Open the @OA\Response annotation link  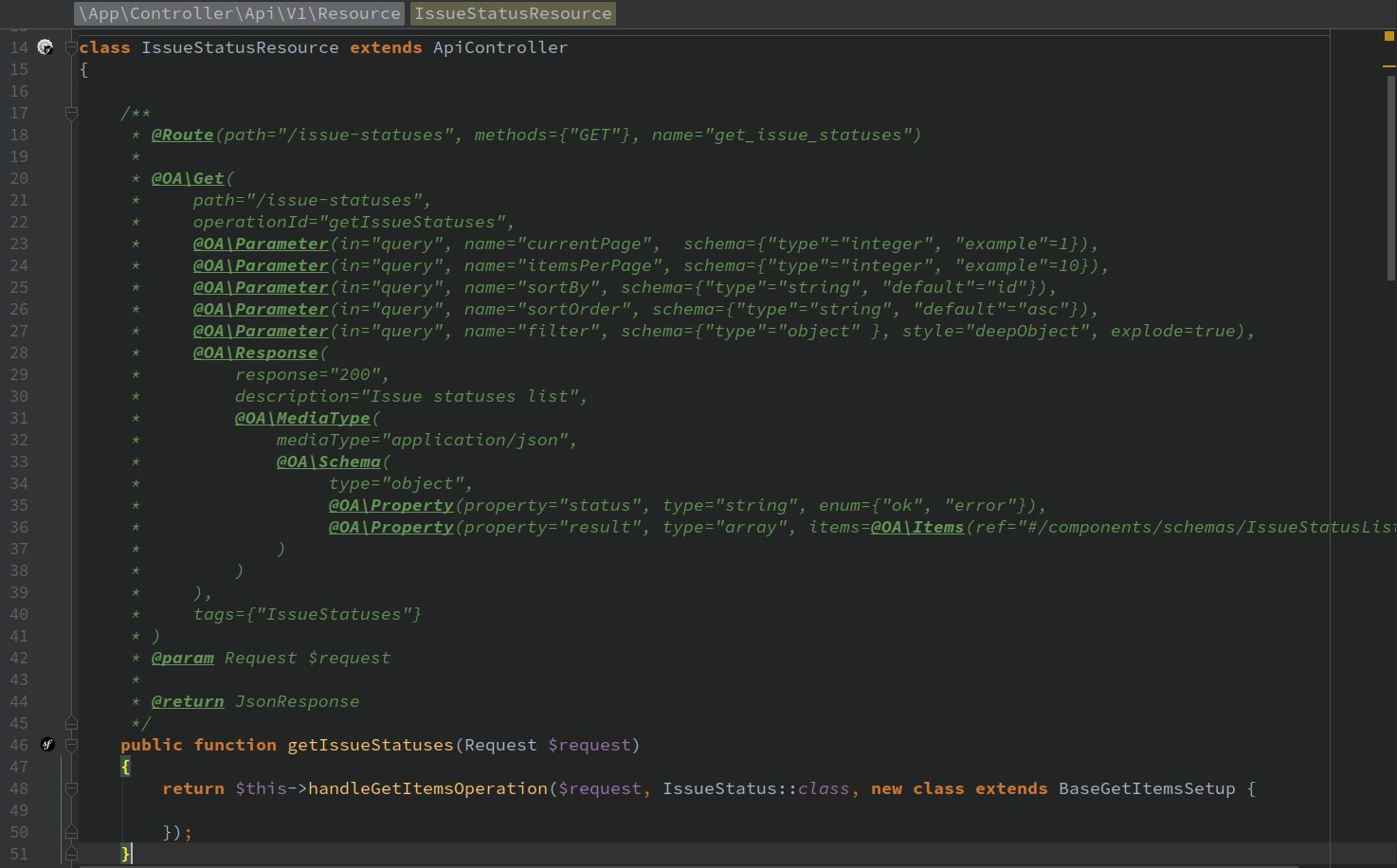click(256, 353)
